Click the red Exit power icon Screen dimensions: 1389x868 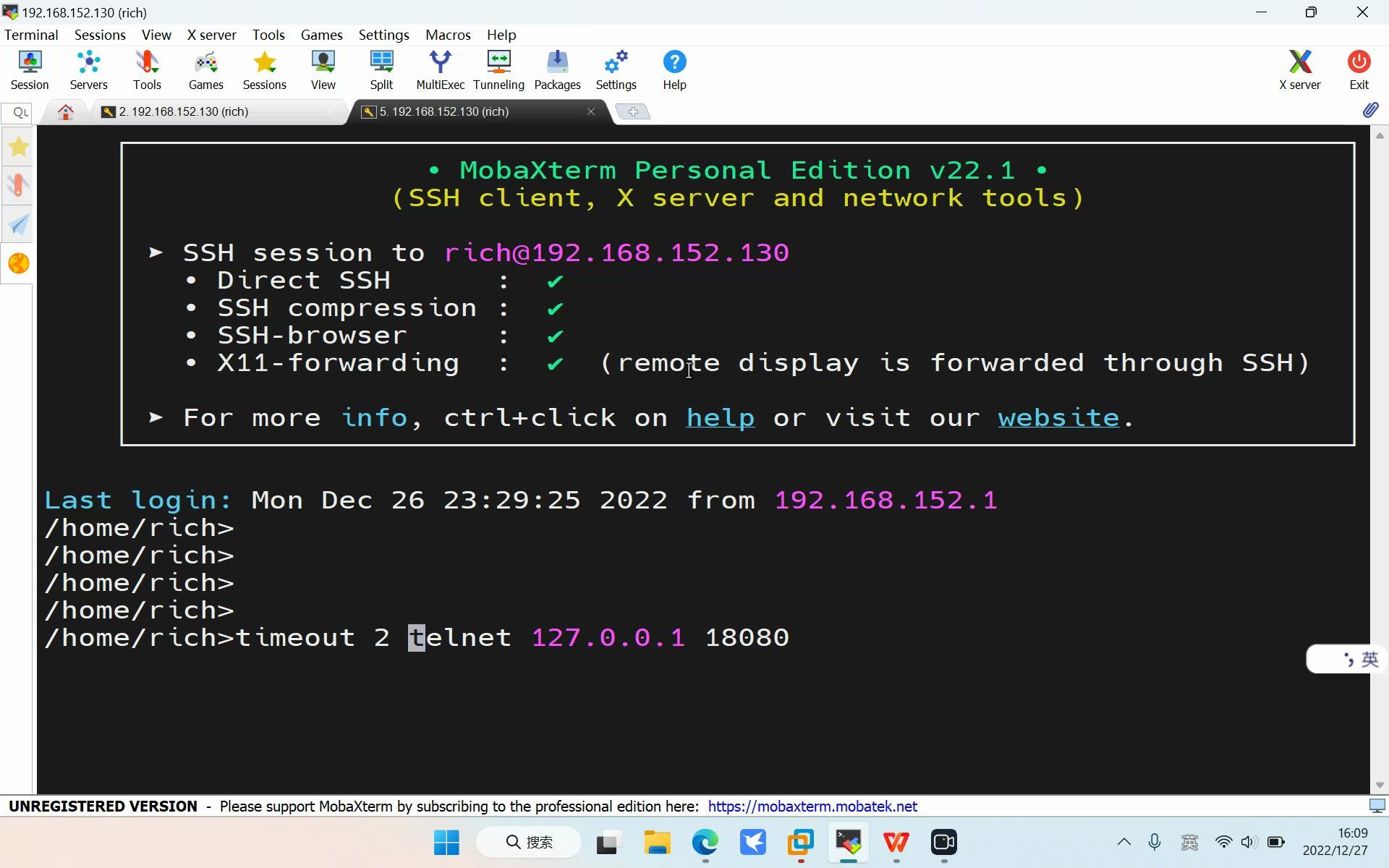pos(1359,70)
